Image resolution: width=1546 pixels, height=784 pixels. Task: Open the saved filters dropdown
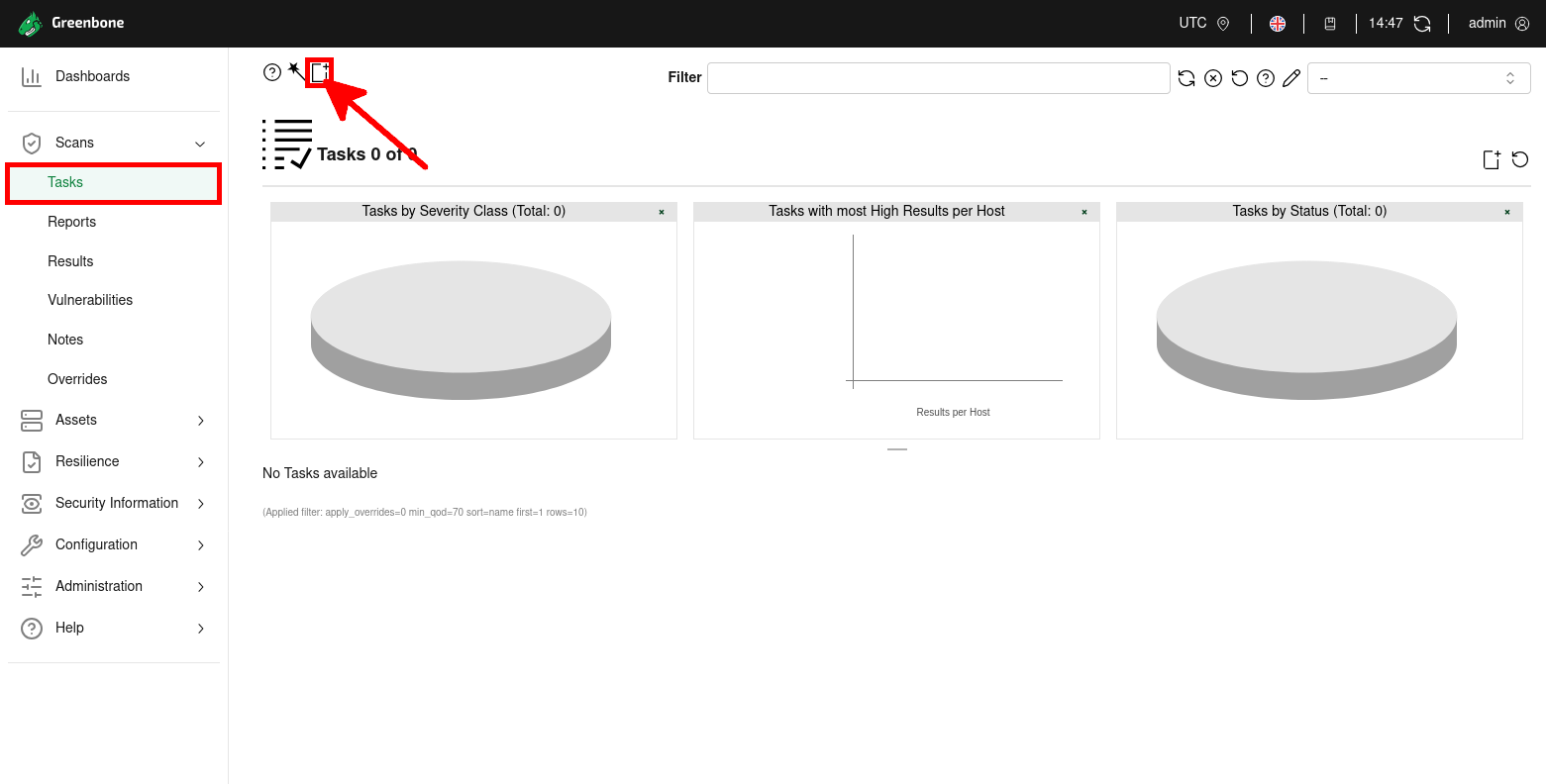click(x=1418, y=77)
